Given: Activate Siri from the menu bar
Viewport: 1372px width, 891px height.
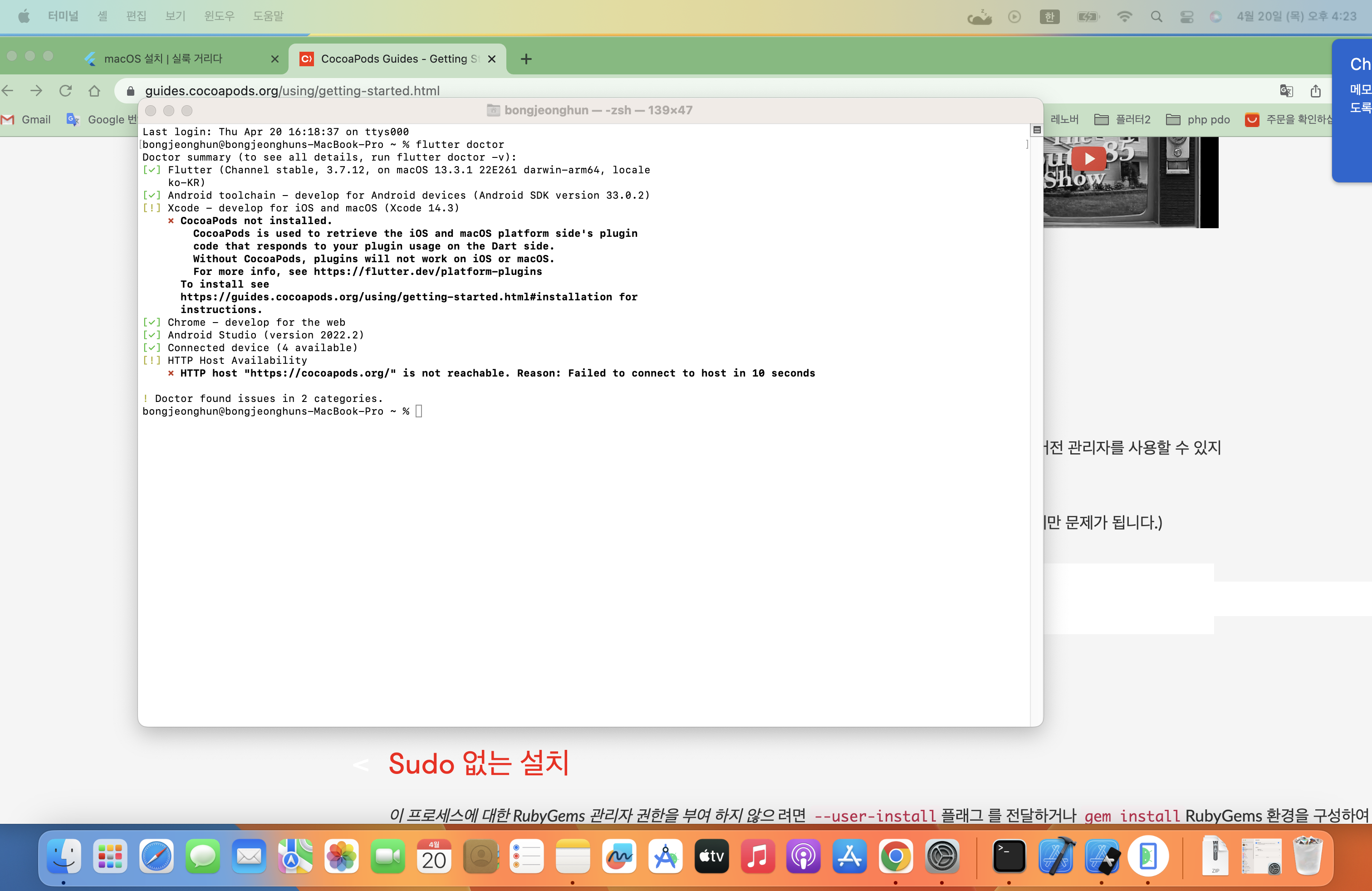Looking at the screenshot, I should point(1215,17).
